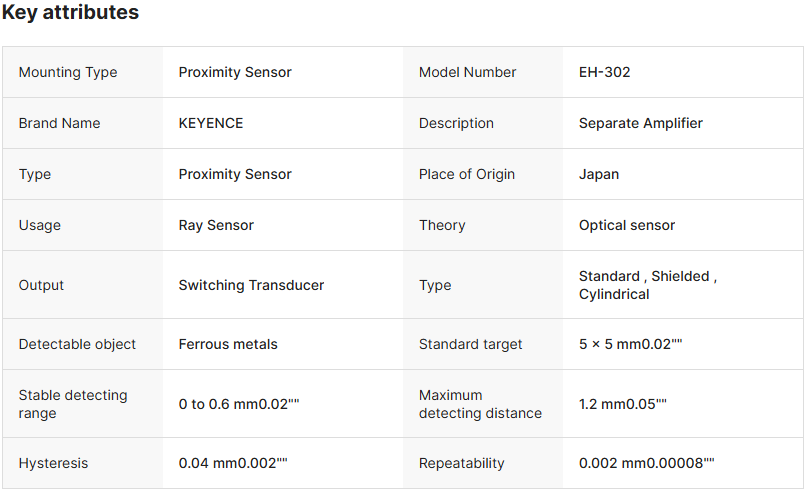Image resolution: width=805 pixels, height=490 pixels.
Task: Click the Optical sensor theory value
Action: point(627,225)
